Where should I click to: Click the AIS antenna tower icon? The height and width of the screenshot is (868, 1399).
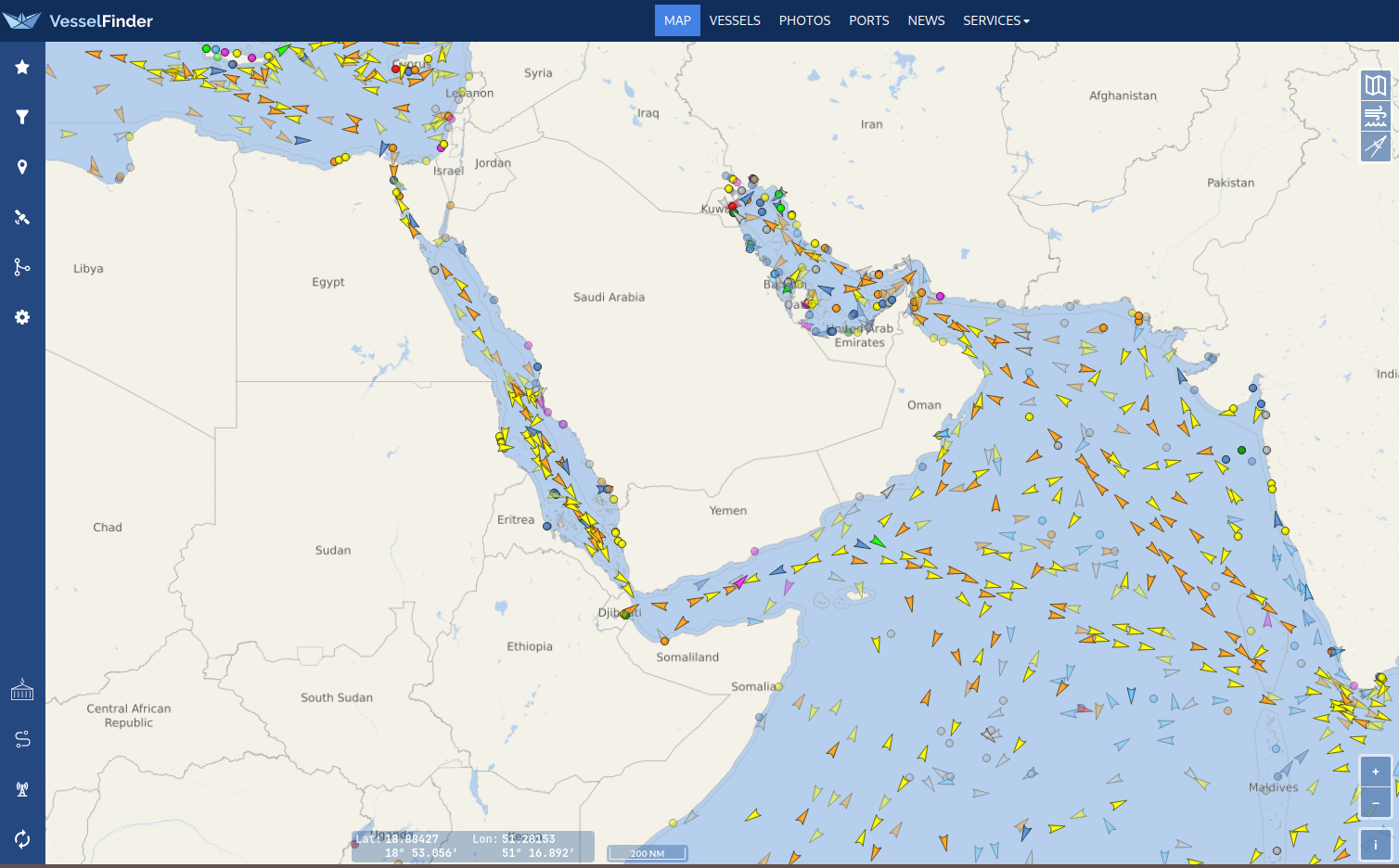point(22,789)
